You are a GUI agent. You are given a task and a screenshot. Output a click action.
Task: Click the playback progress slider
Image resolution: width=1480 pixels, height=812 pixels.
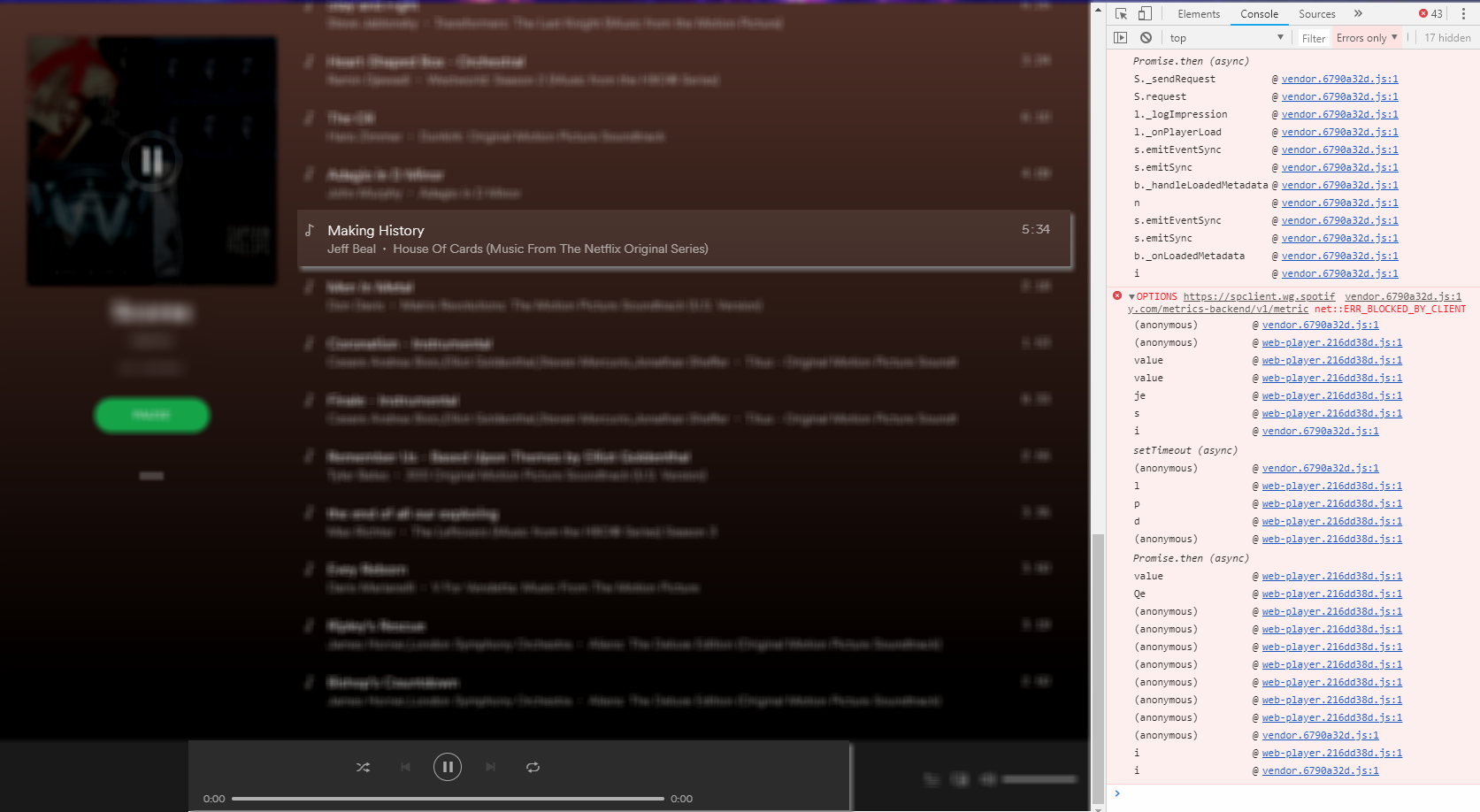coord(447,798)
